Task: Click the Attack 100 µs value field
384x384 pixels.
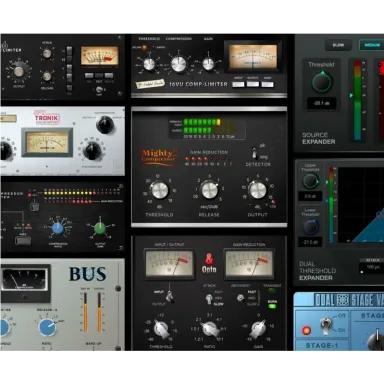Action: point(371,267)
